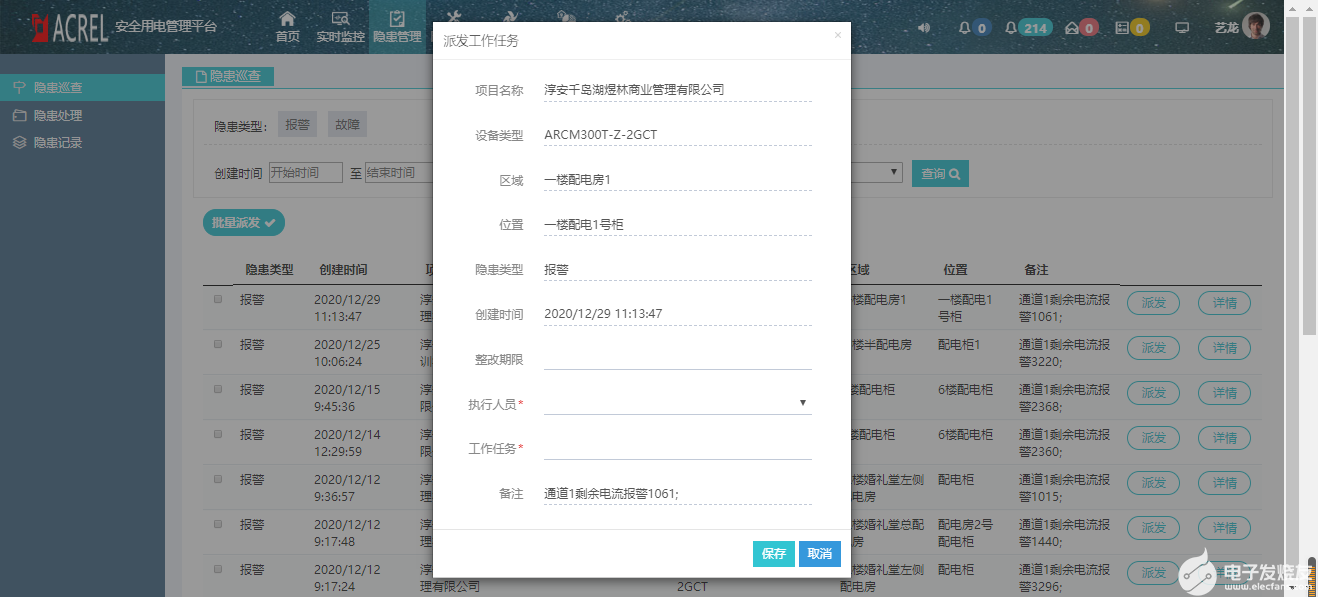Tick checkbox for row 2020/12/14 12:29:59

[x=218, y=434]
